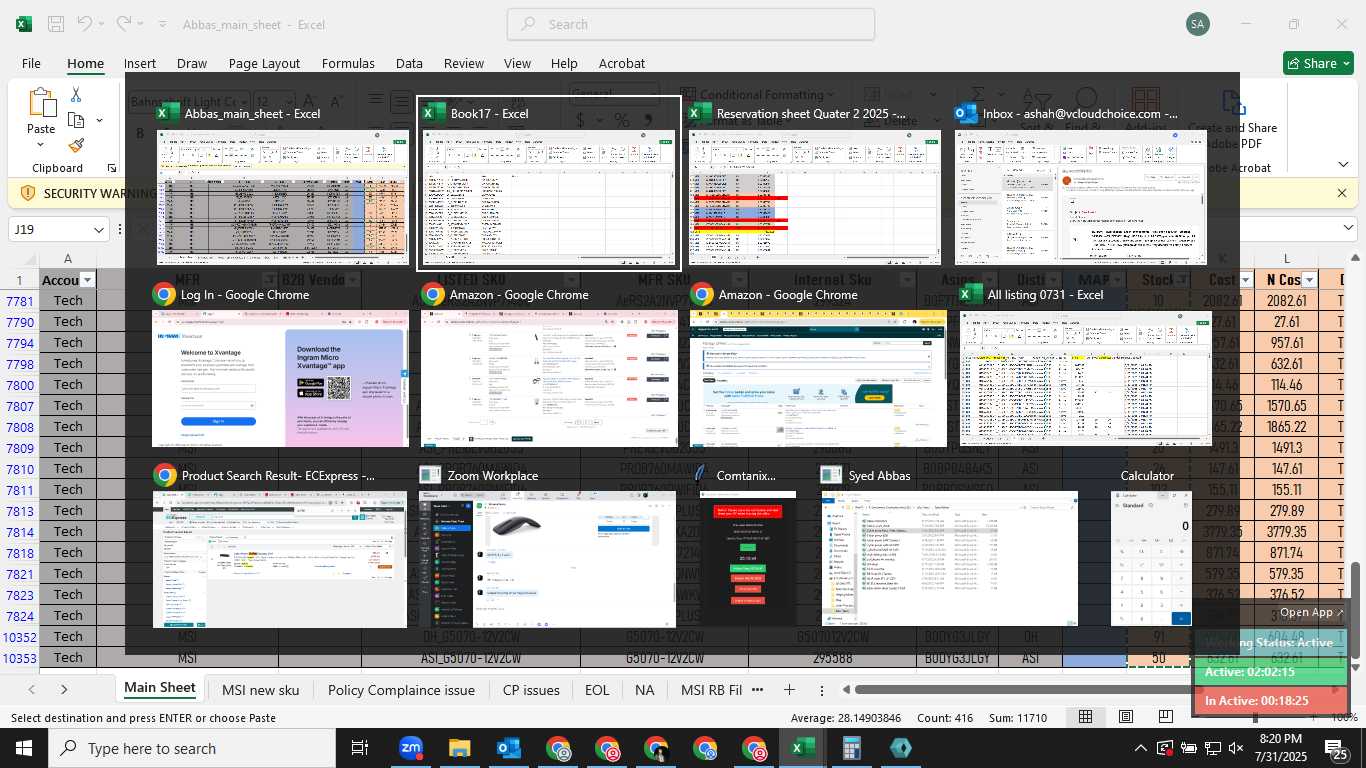The height and width of the screenshot is (768, 1366).
Task: Open the Windows Start menu
Action: (x=23, y=748)
